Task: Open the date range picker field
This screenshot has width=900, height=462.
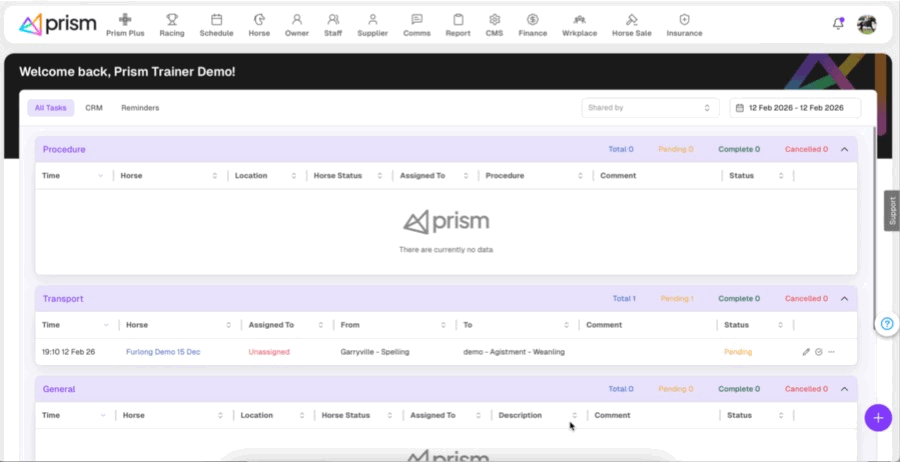Action: [795, 108]
